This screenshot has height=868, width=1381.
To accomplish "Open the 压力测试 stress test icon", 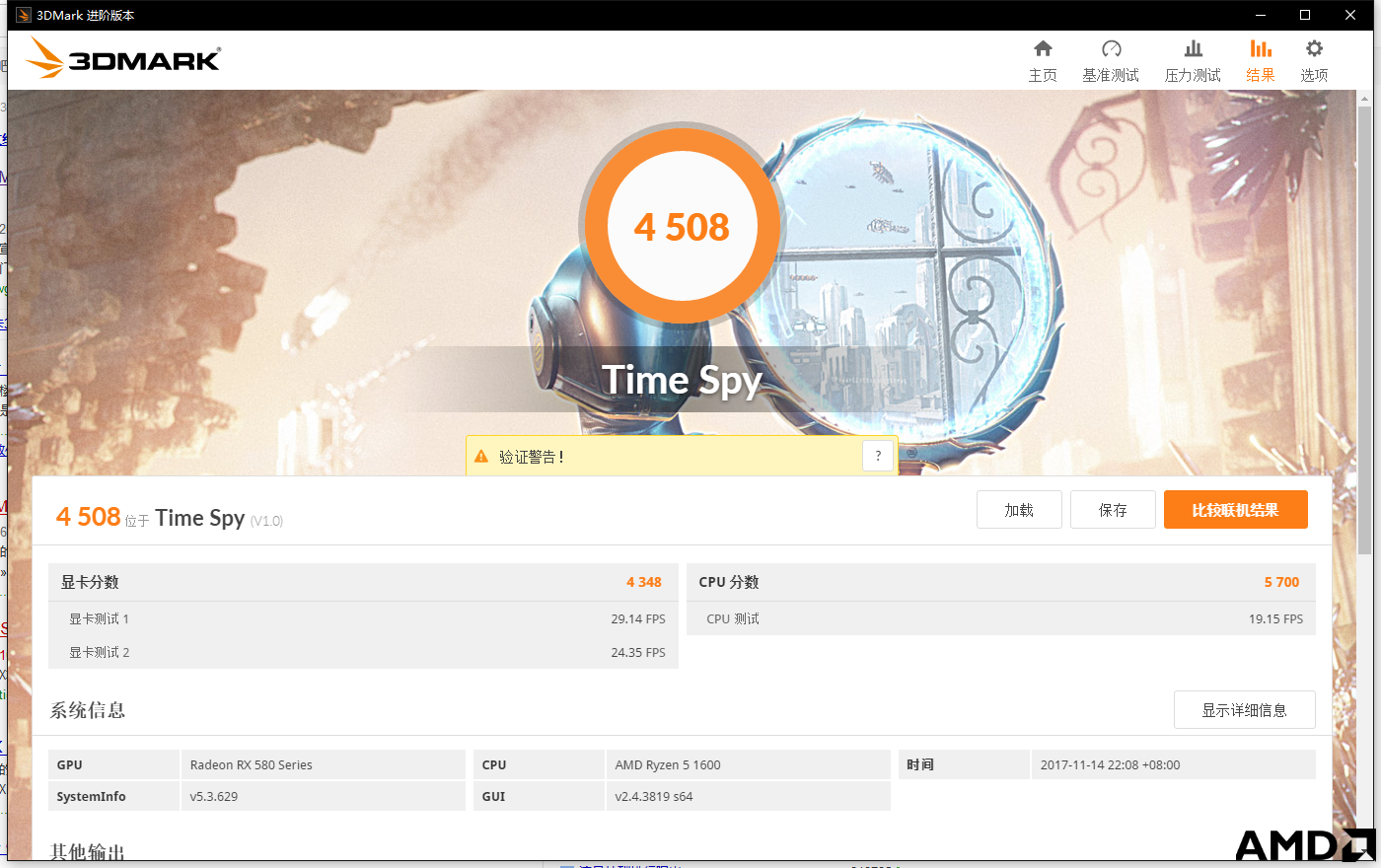I will 1193,48.
